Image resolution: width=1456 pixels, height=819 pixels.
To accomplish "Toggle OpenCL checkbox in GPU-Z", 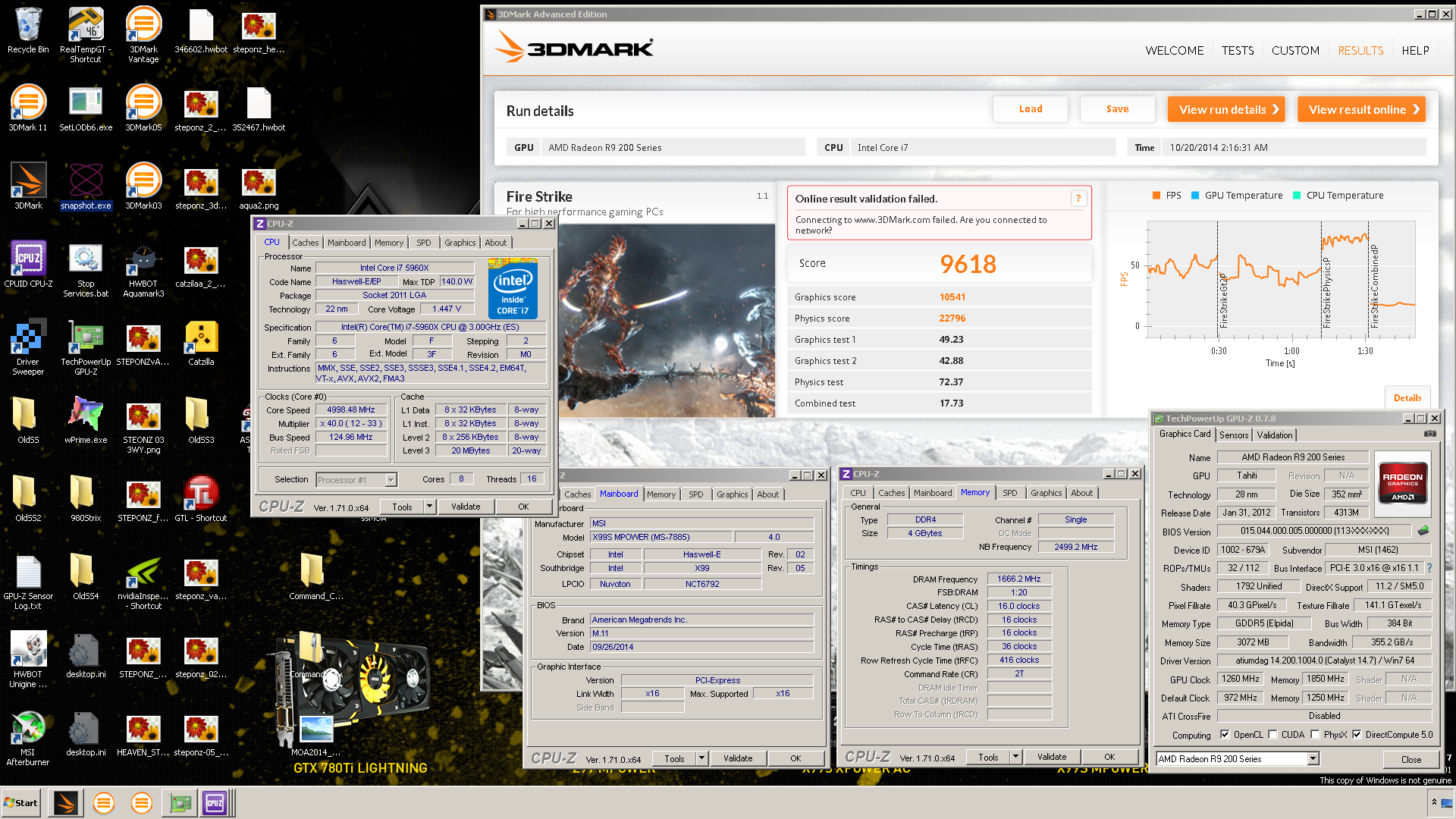I will tap(1225, 734).
